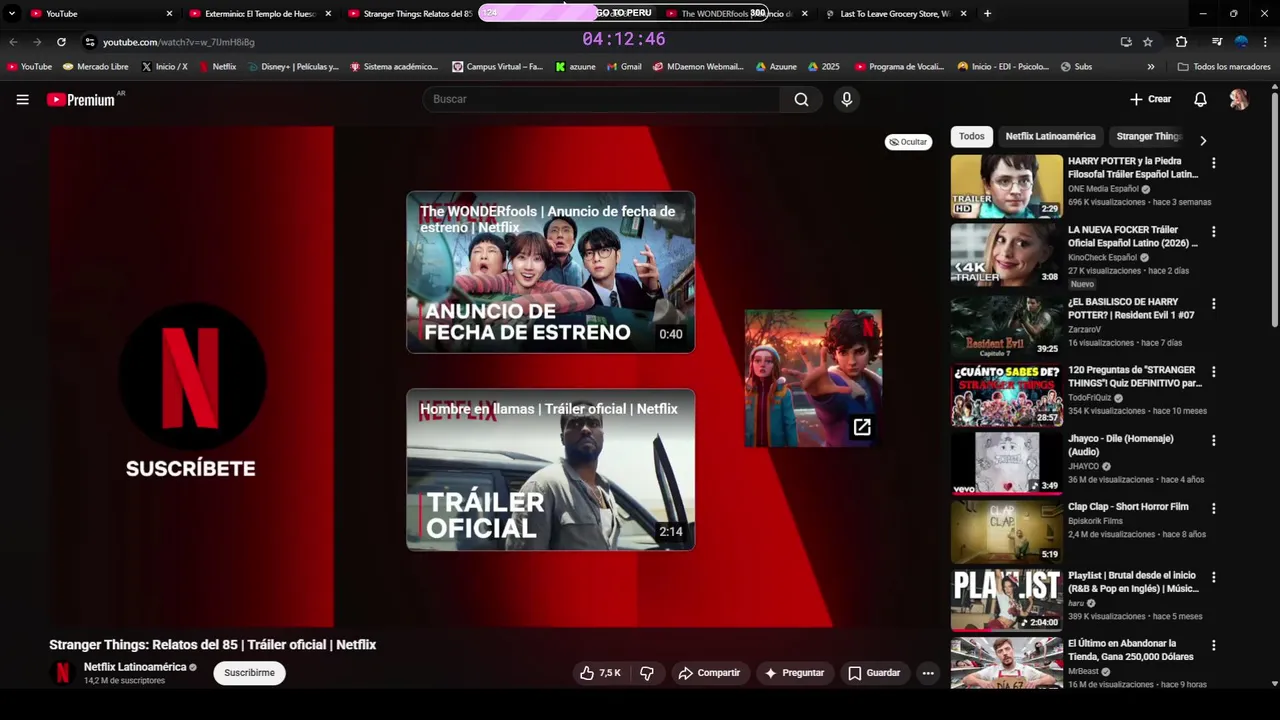Show next filter chips with the right chevron
This screenshot has height=720, width=1280.
1203,141
